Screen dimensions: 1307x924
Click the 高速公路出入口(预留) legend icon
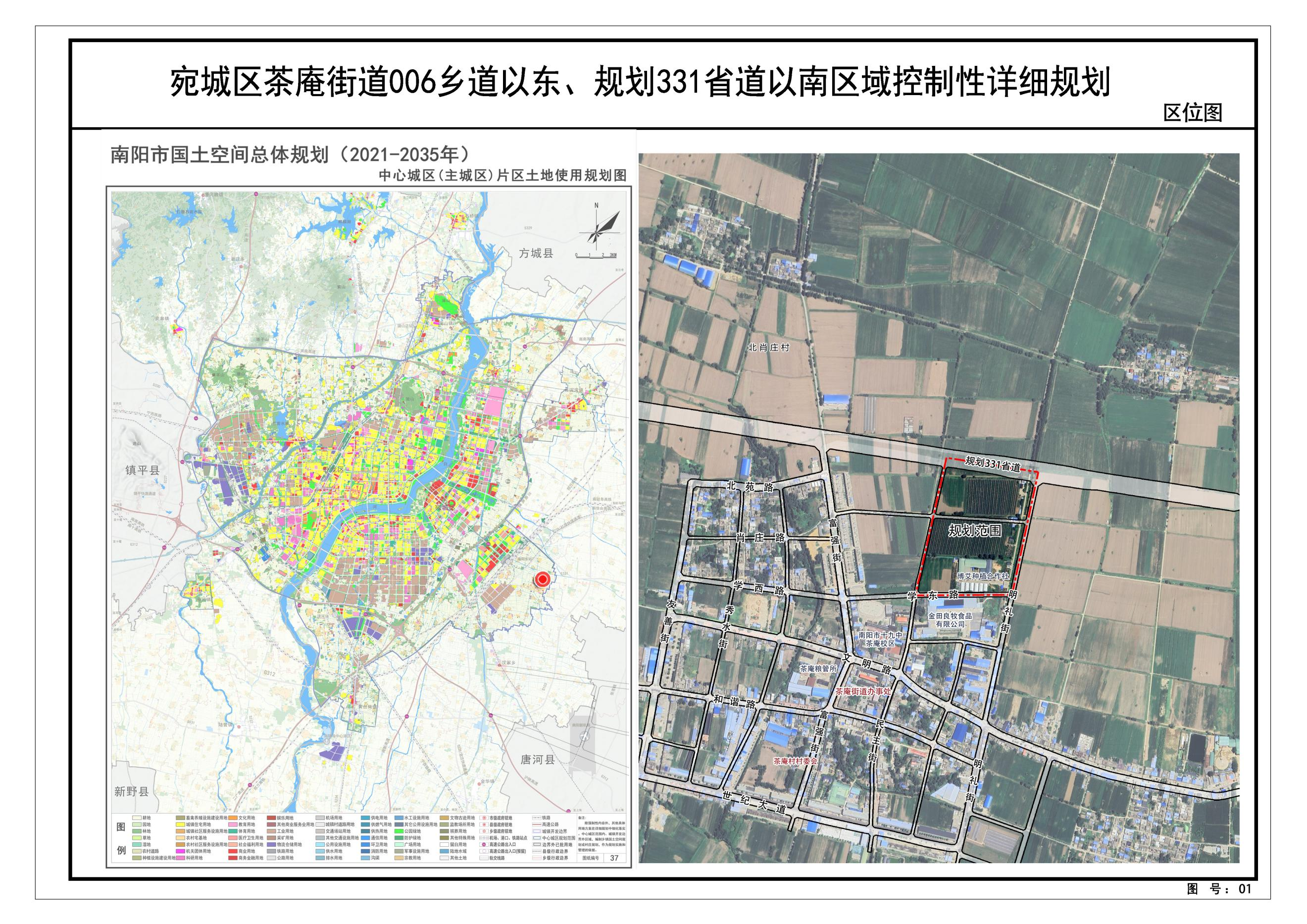coord(485,851)
